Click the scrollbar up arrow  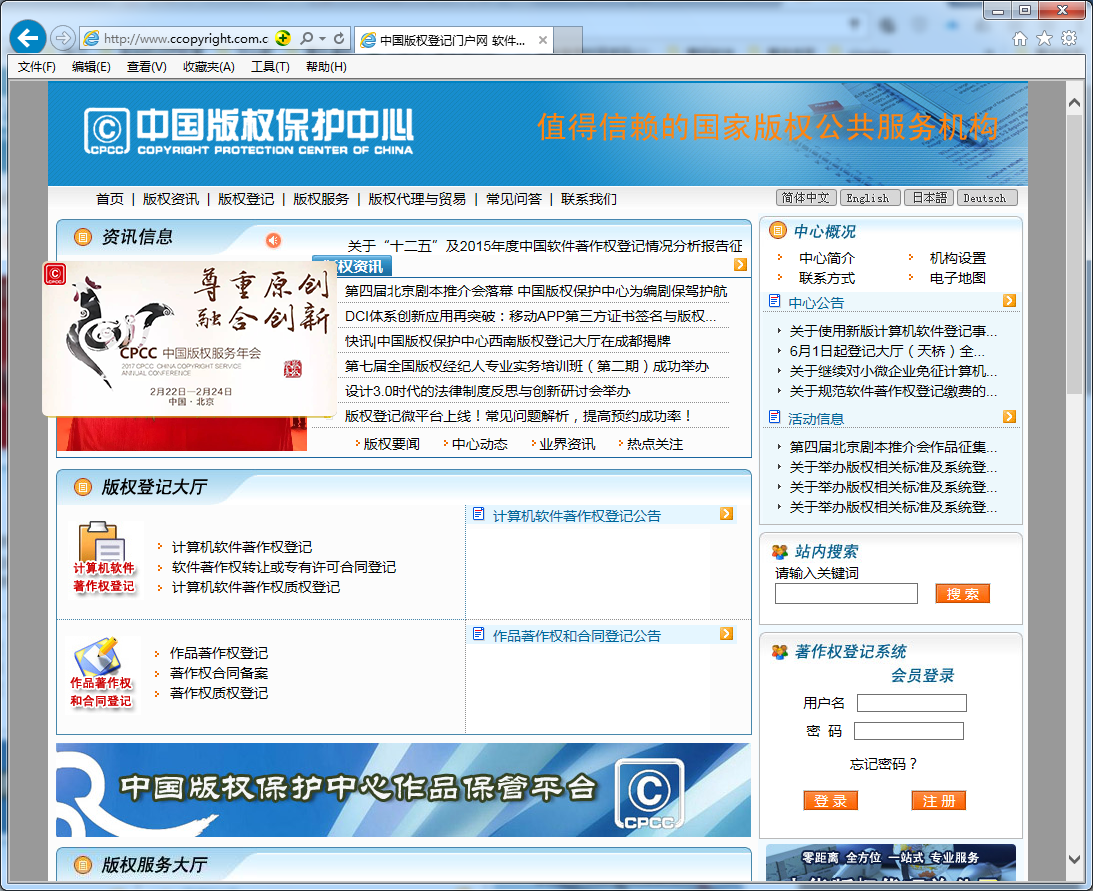coord(1074,102)
